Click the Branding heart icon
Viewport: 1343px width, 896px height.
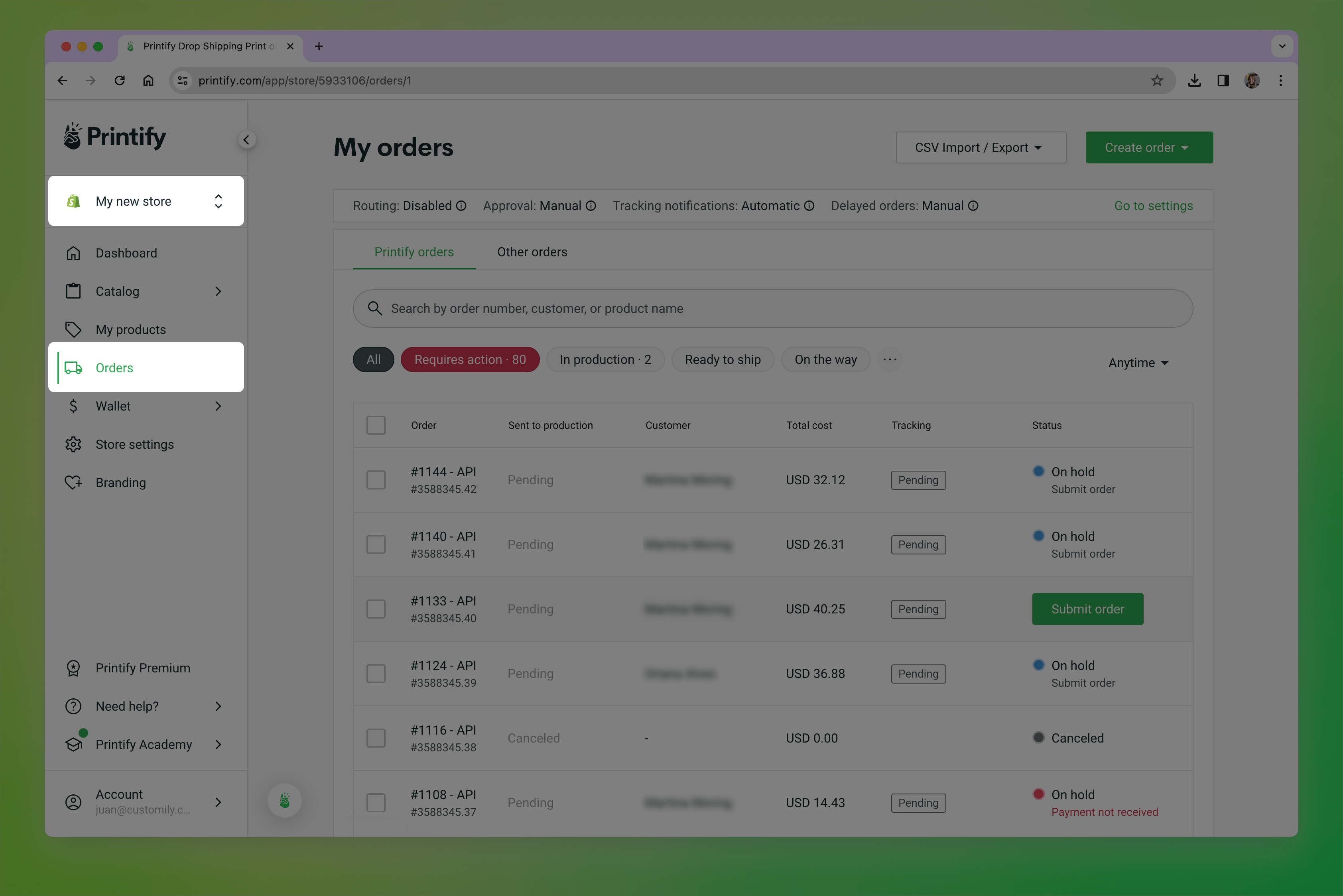click(x=73, y=483)
